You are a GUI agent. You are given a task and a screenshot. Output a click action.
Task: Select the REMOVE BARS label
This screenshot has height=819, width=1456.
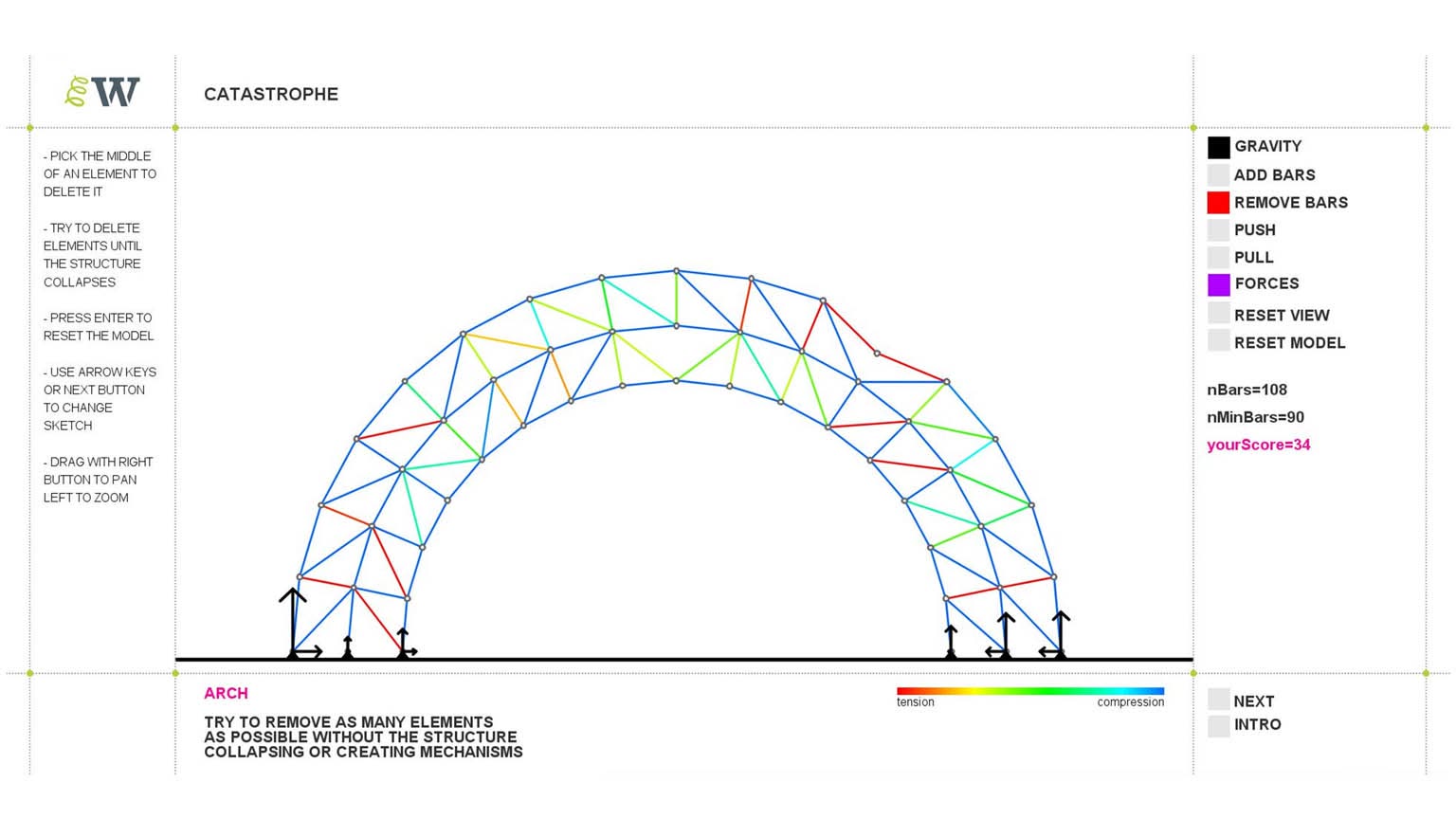pyautogui.click(x=1290, y=202)
